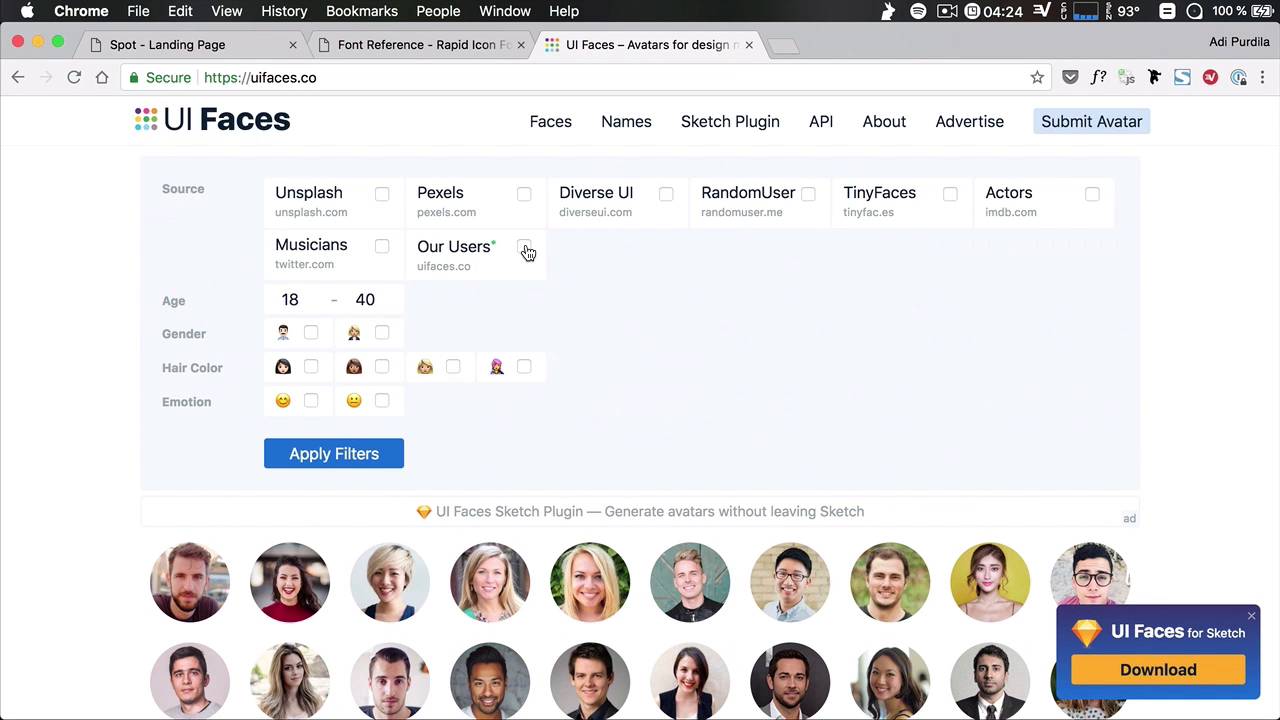Open the History menu
Screen dimensions: 1280x720
[284, 11]
